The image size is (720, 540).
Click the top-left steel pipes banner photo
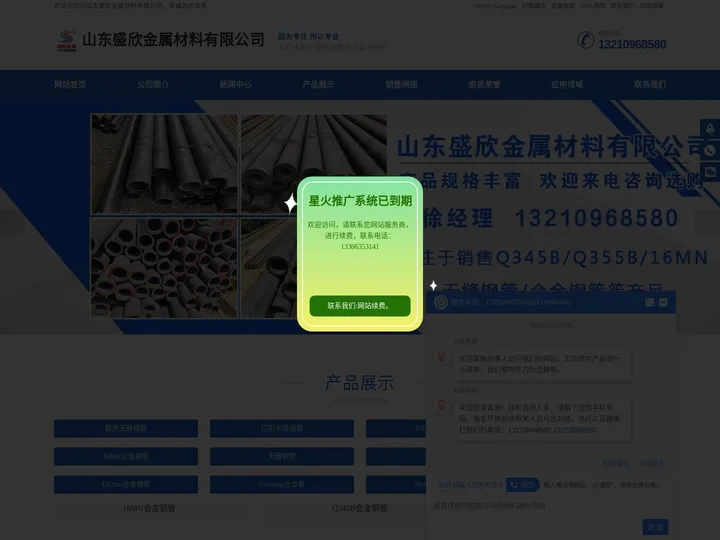[164, 164]
